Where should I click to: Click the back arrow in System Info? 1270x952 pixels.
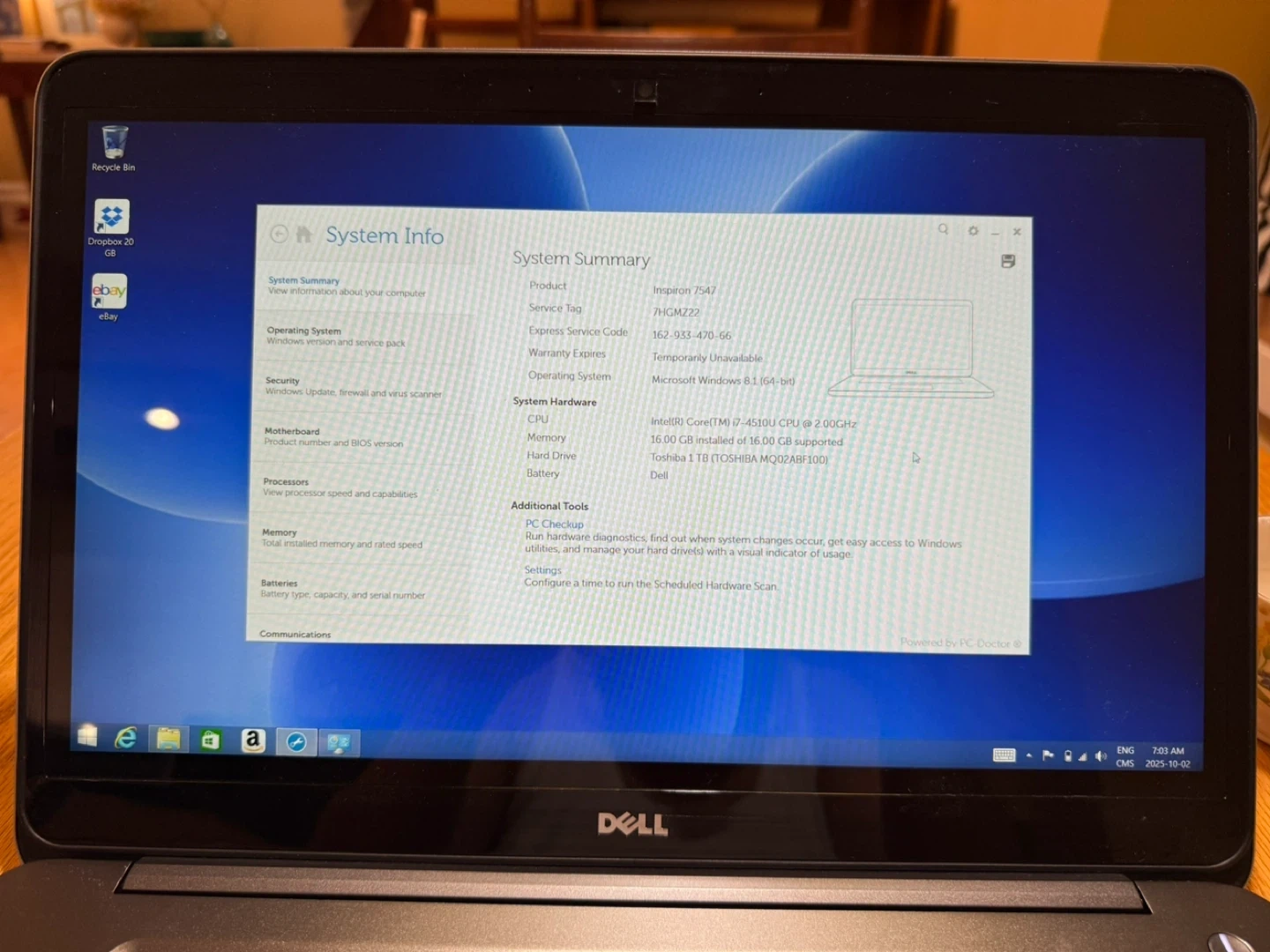click(x=279, y=234)
